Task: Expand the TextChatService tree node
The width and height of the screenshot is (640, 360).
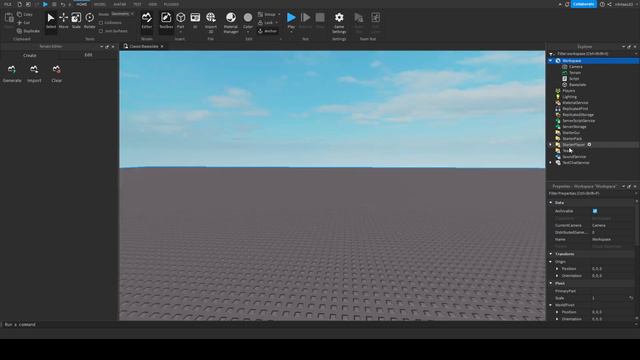Action: (x=551, y=162)
